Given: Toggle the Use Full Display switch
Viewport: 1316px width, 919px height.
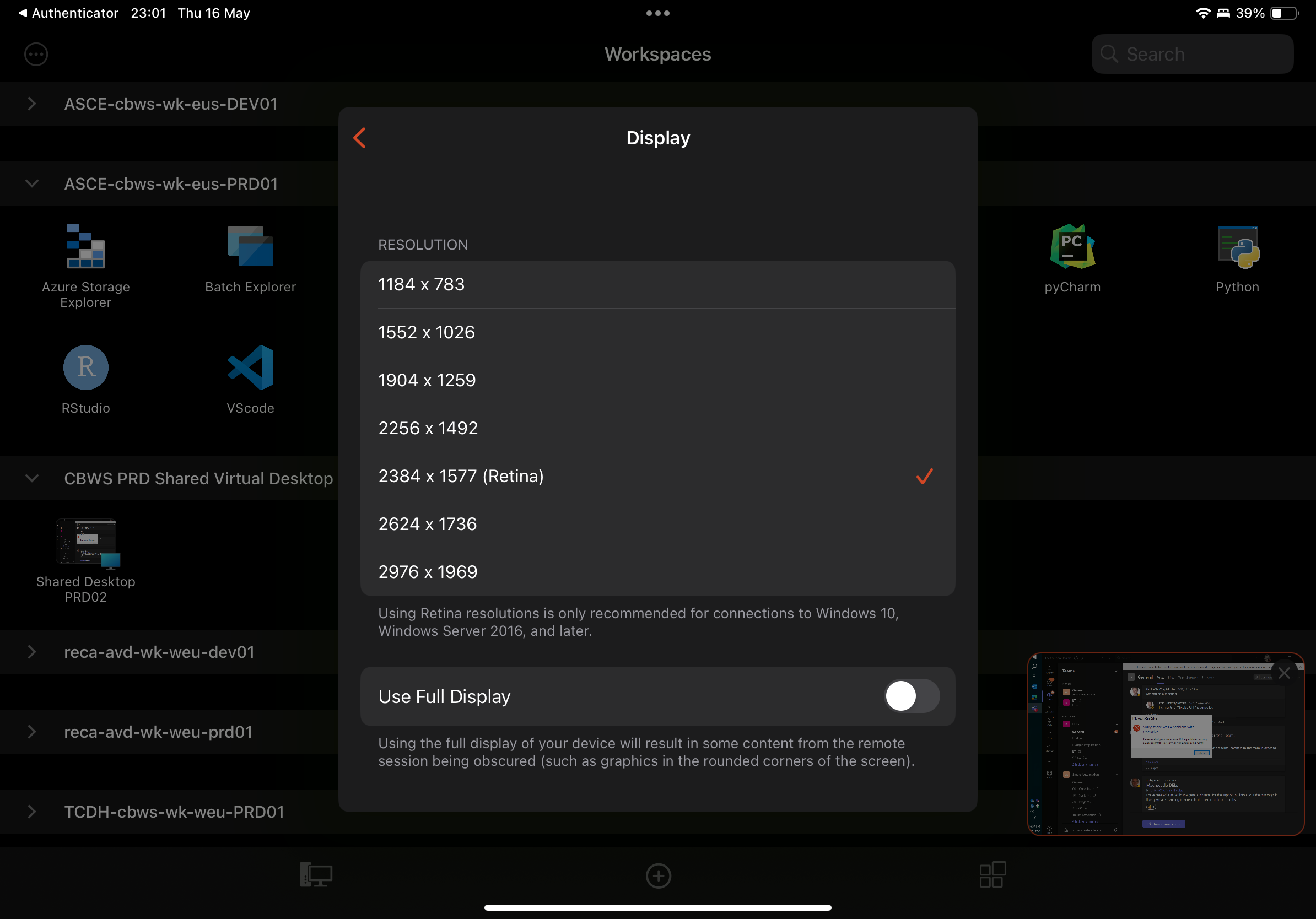Looking at the screenshot, I should pos(912,696).
